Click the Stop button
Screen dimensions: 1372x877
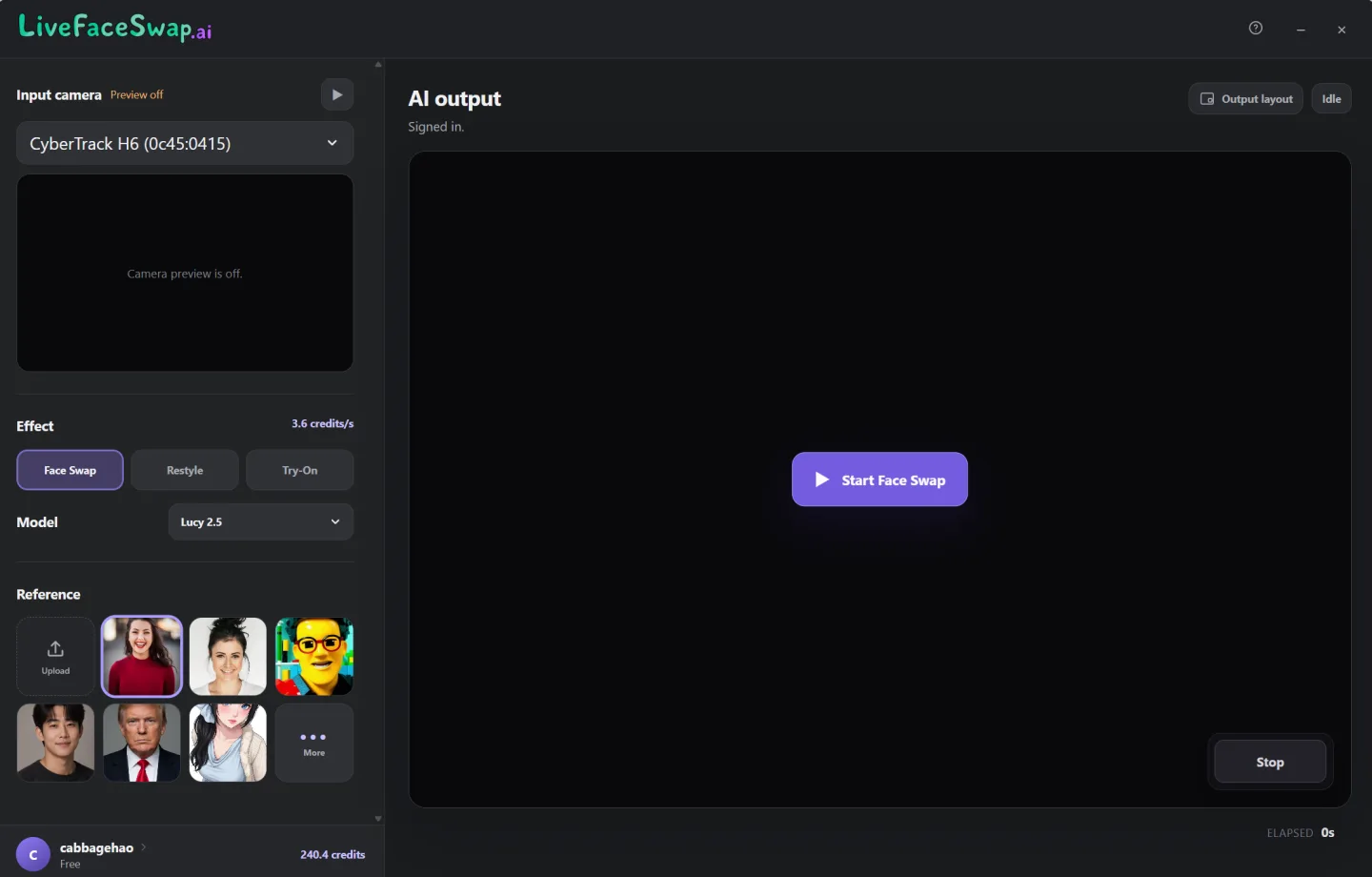[1270, 762]
